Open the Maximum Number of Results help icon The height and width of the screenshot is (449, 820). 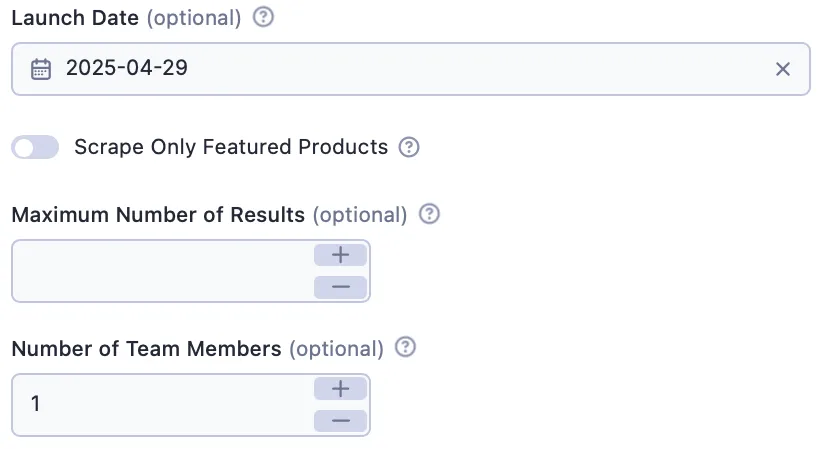tap(429, 214)
